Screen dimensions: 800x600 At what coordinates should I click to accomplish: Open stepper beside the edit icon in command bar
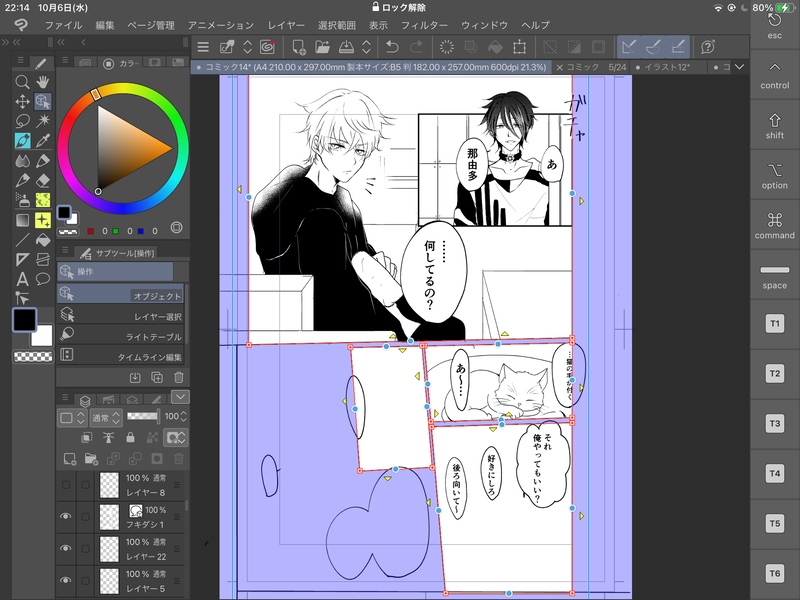pos(247,47)
